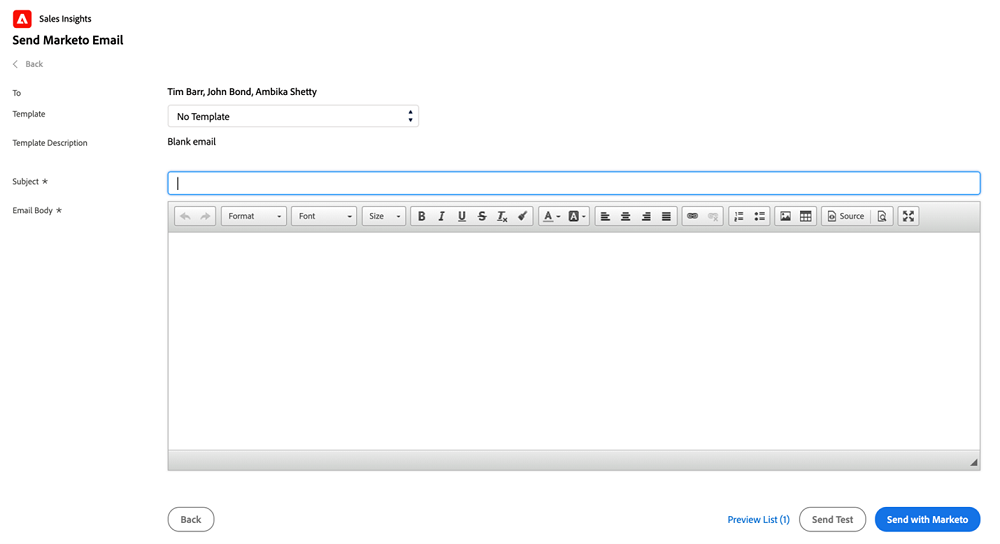
Task: Toggle Italic formatting
Action: (441, 216)
